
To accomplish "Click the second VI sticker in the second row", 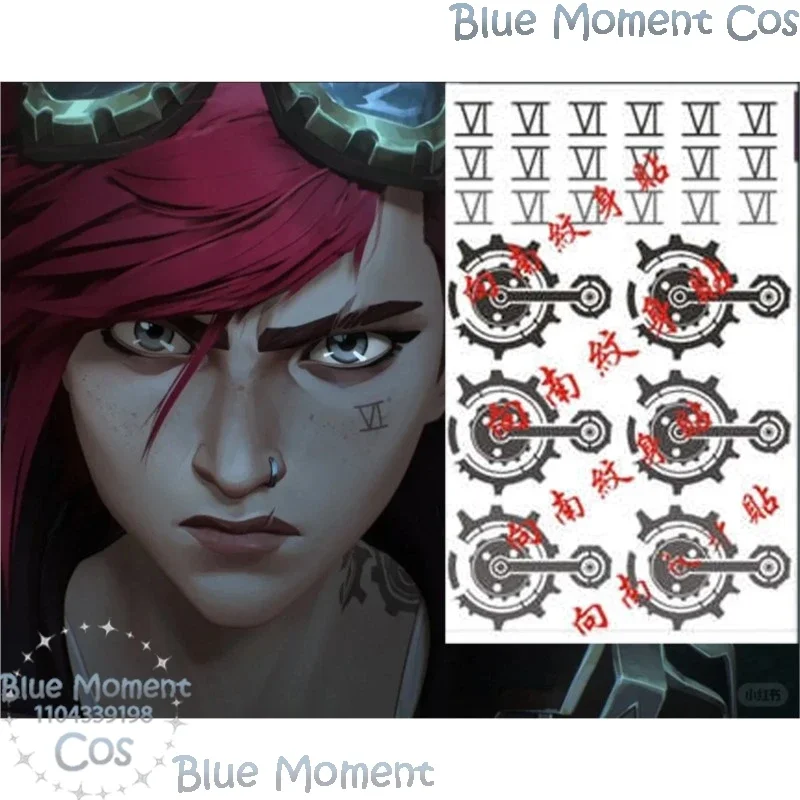I will pyautogui.click(x=531, y=163).
